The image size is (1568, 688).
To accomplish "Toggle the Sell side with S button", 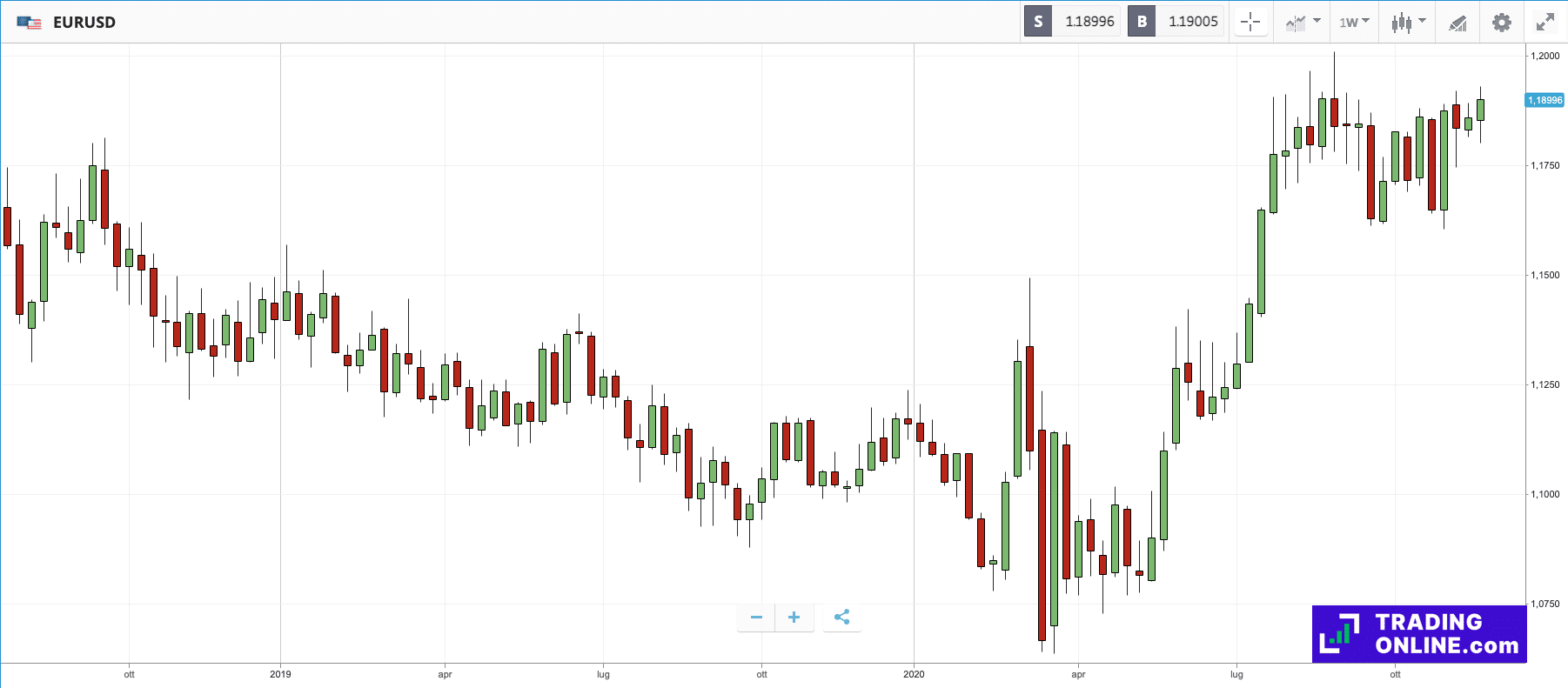I will tap(1037, 21).
